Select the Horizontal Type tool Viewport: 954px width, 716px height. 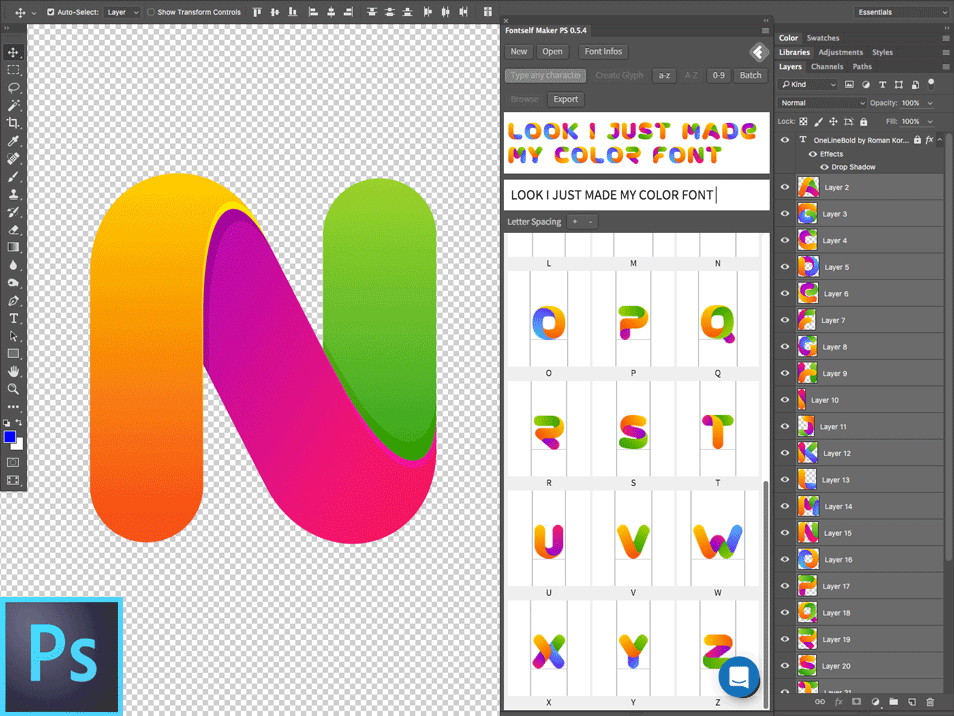click(13, 318)
